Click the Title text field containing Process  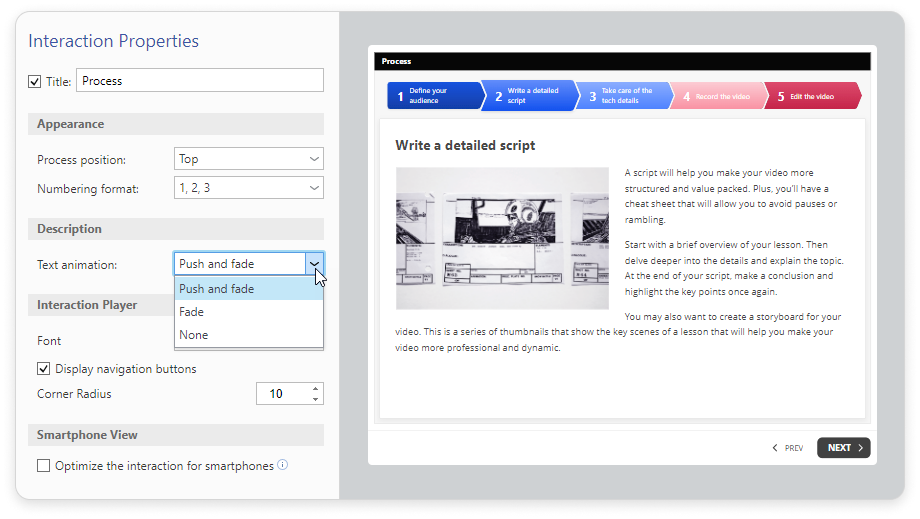click(x=199, y=80)
